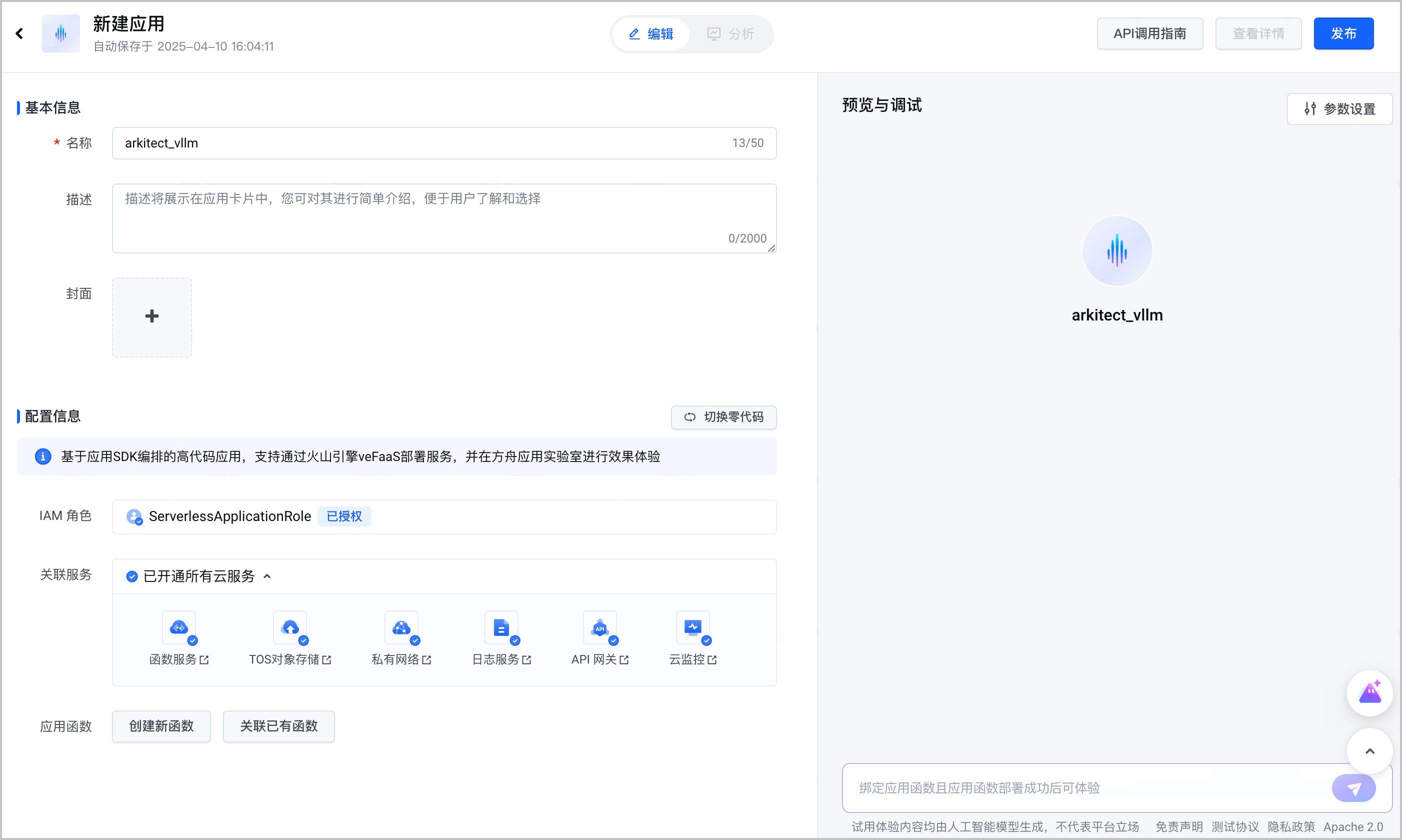Viewport: 1402px width, 840px height.
Task: Switch to the 分析 tab
Action: point(730,34)
